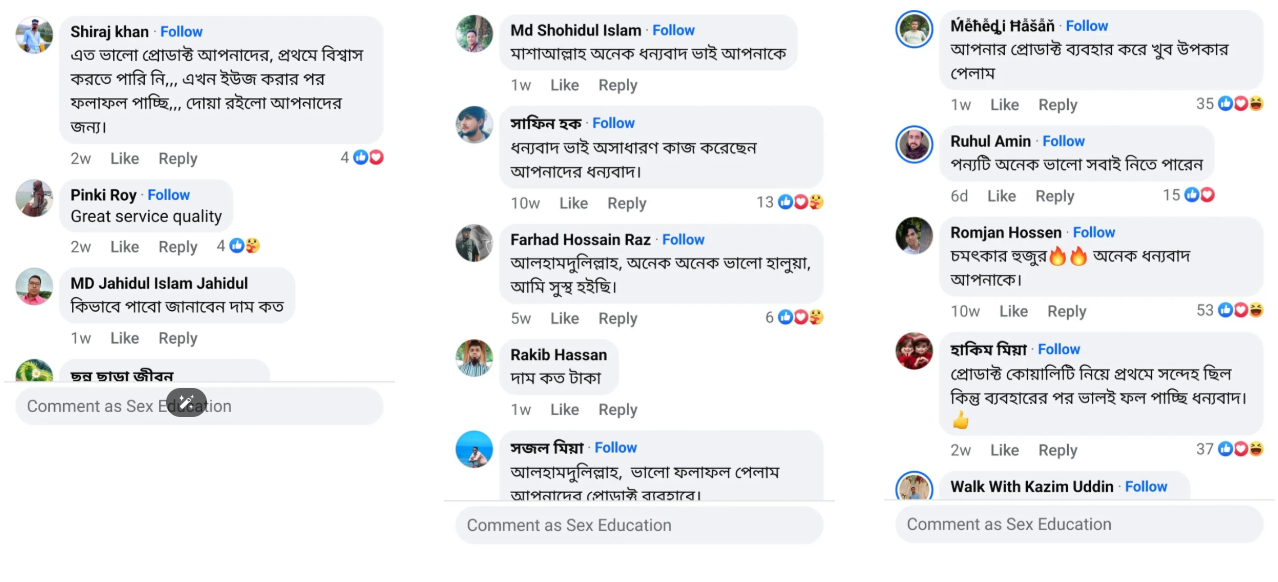Reply to Rakib Hassan's comment

click(x=617, y=409)
